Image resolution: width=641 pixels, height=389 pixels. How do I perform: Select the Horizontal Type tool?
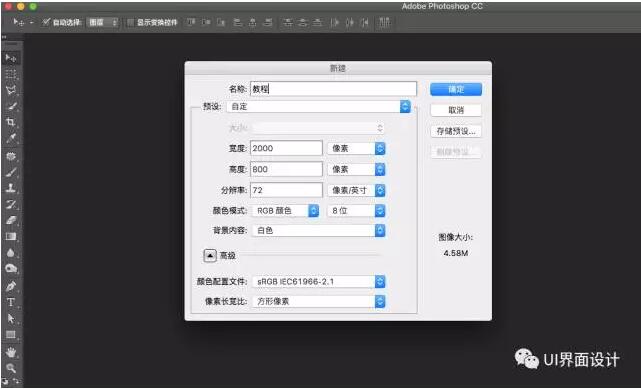click(11, 302)
